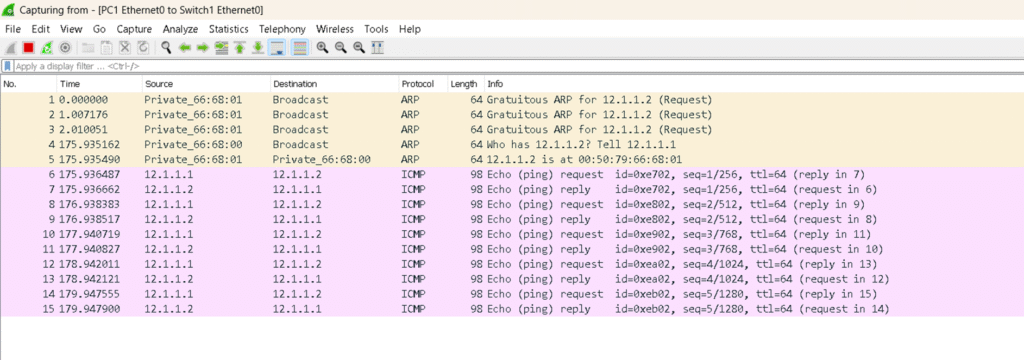Open the File menu

click(13, 29)
